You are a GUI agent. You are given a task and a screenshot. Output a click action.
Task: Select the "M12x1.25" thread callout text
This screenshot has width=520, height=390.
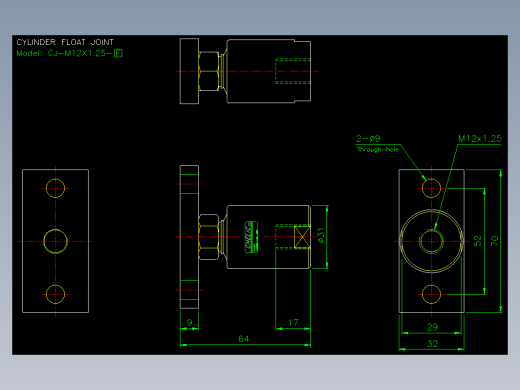(x=480, y=139)
